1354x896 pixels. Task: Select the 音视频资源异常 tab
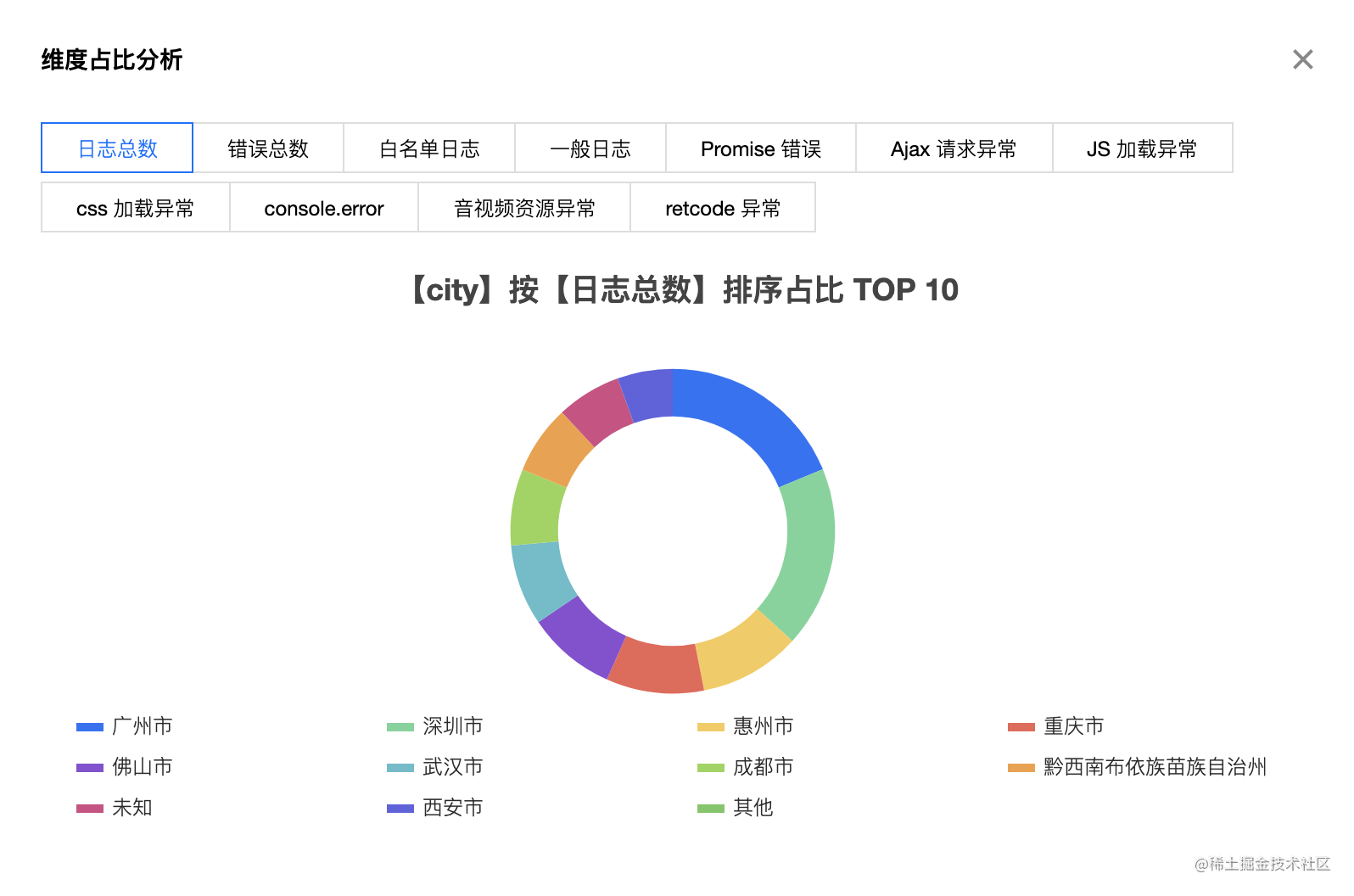tap(524, 208)
